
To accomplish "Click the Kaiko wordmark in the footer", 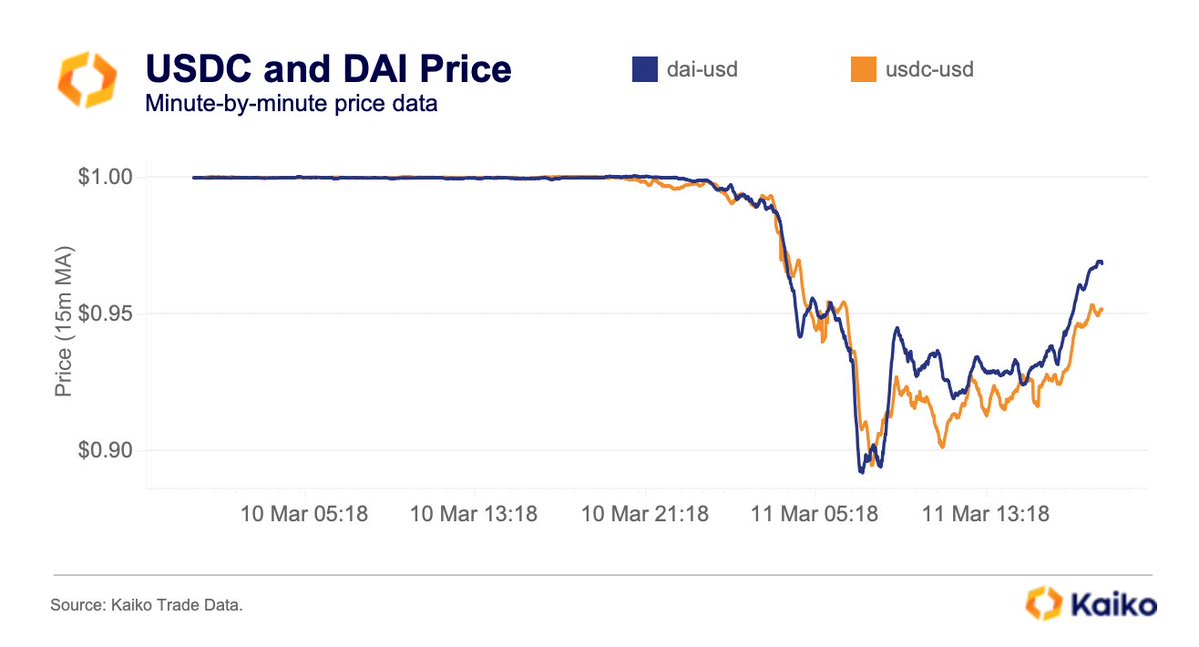I will coord(1113,605).
